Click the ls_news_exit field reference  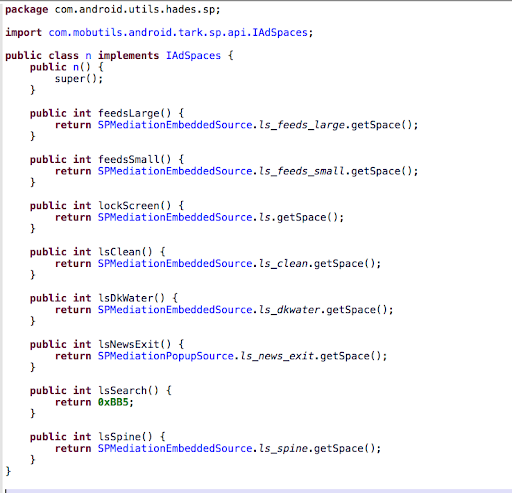coord(277,356)
